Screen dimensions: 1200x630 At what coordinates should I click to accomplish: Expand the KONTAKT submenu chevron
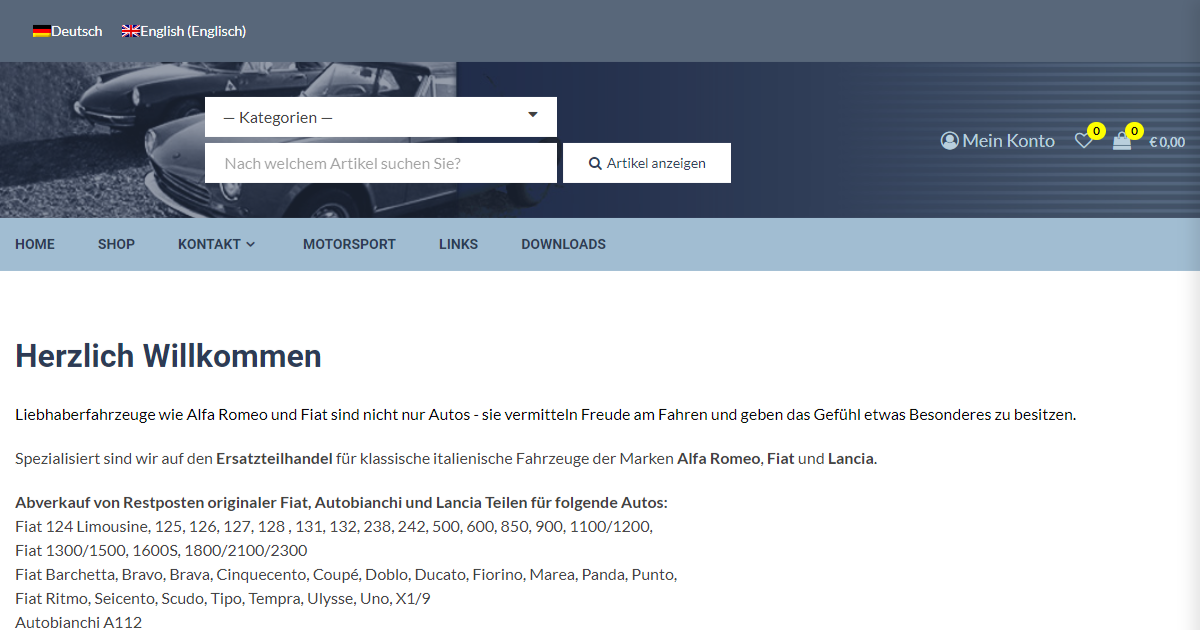[x=251, y=244]
